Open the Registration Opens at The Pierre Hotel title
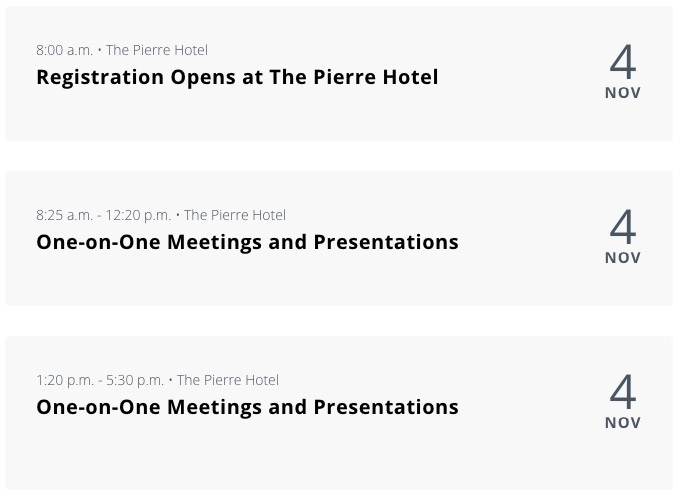Screen dimensions: 679x497 [x=237, y=77]
